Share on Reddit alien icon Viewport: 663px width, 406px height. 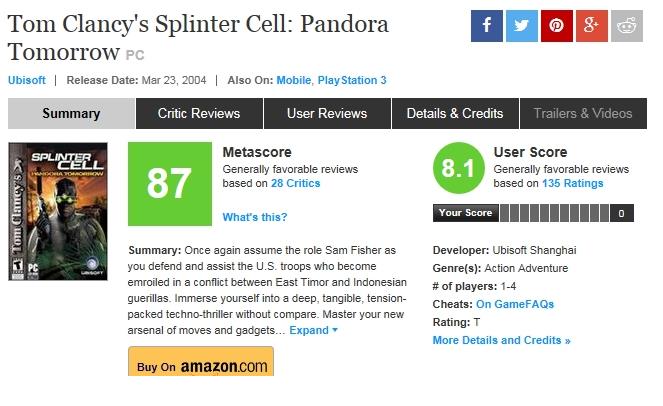pos(627,26)
